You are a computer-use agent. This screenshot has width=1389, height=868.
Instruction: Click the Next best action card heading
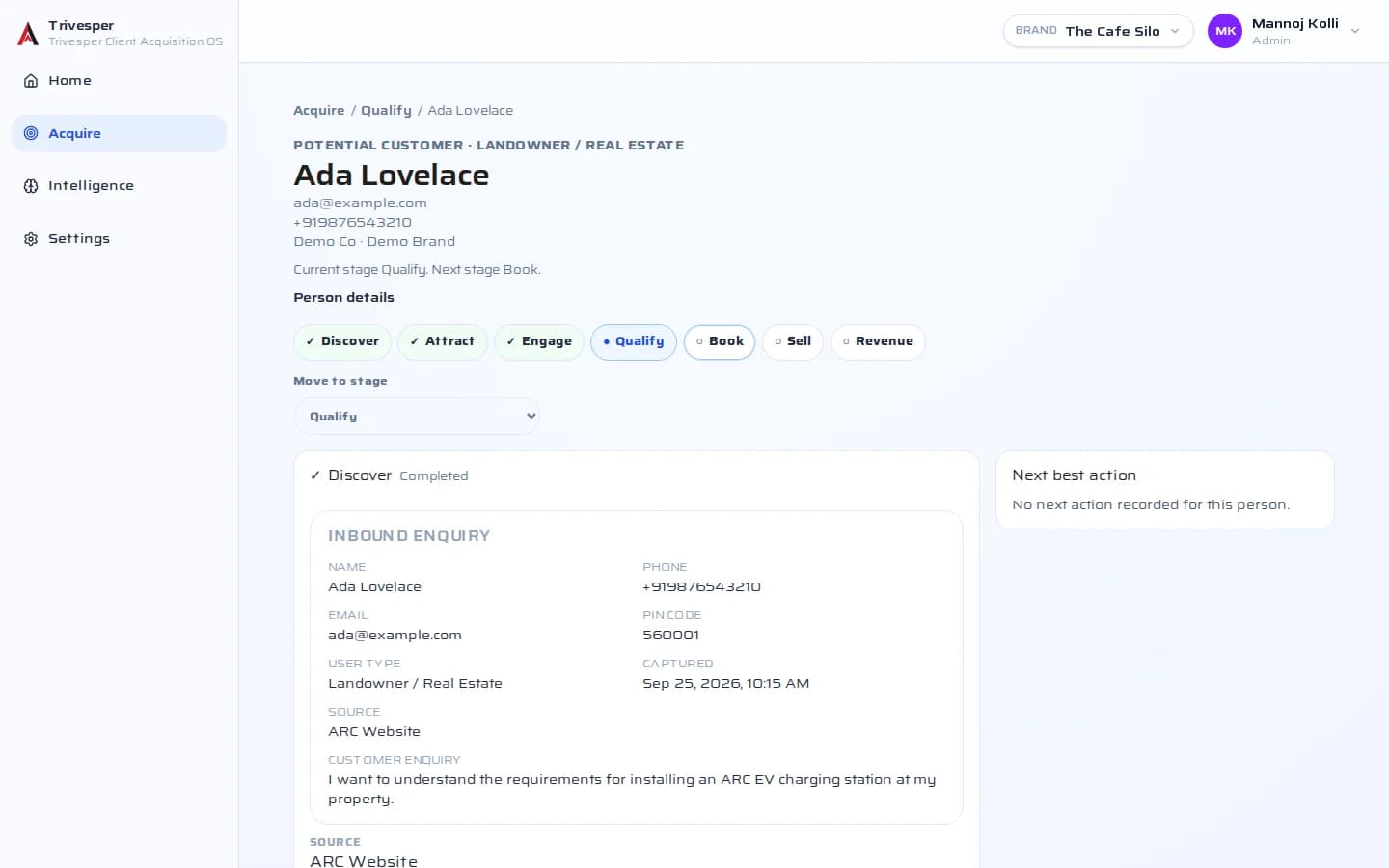coord(1075,475)
